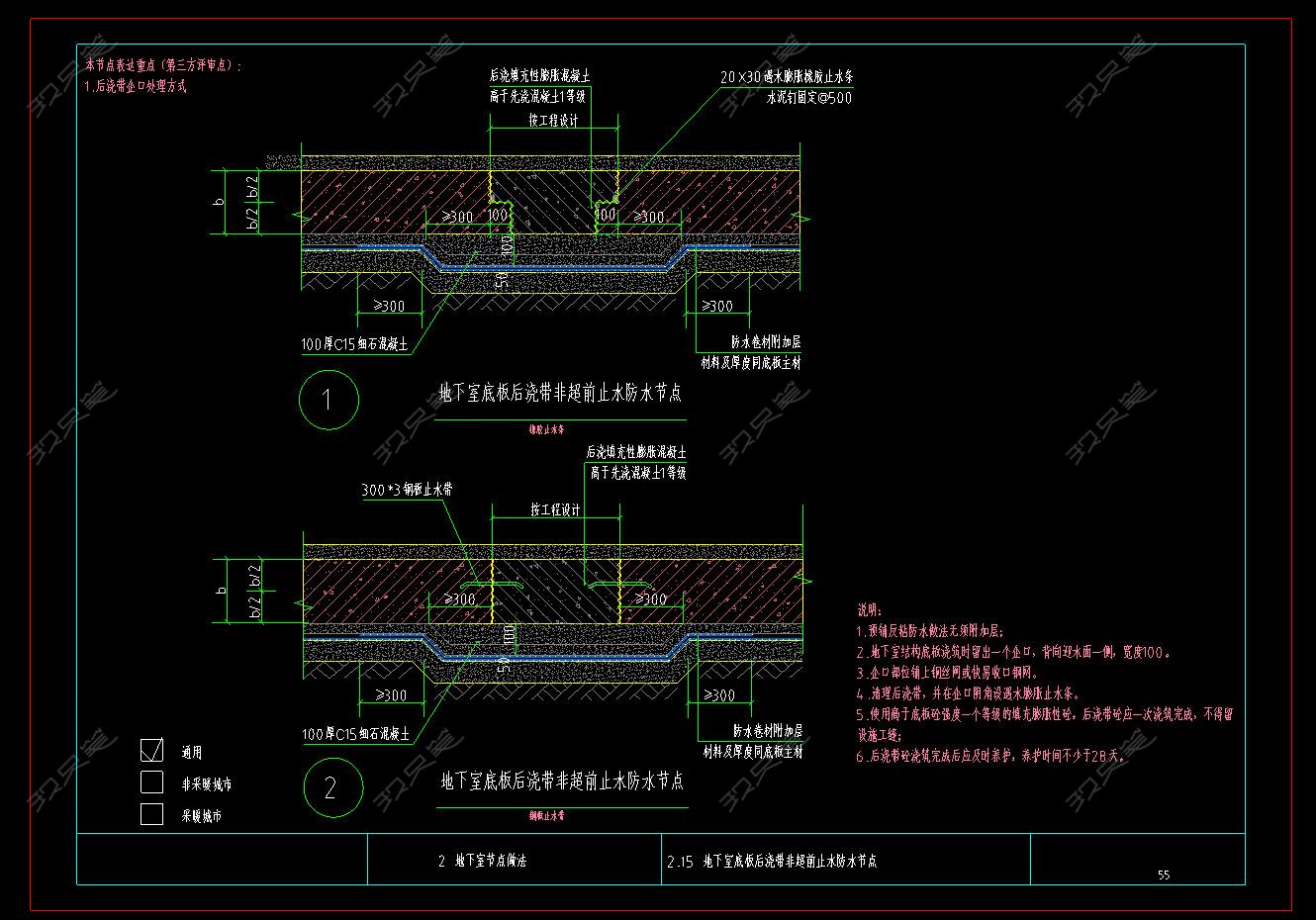The width and height of the screenshot is (1316, 920).
Task: Select the text 水泥钉固定@500
Action: click(x=809, y=98)
